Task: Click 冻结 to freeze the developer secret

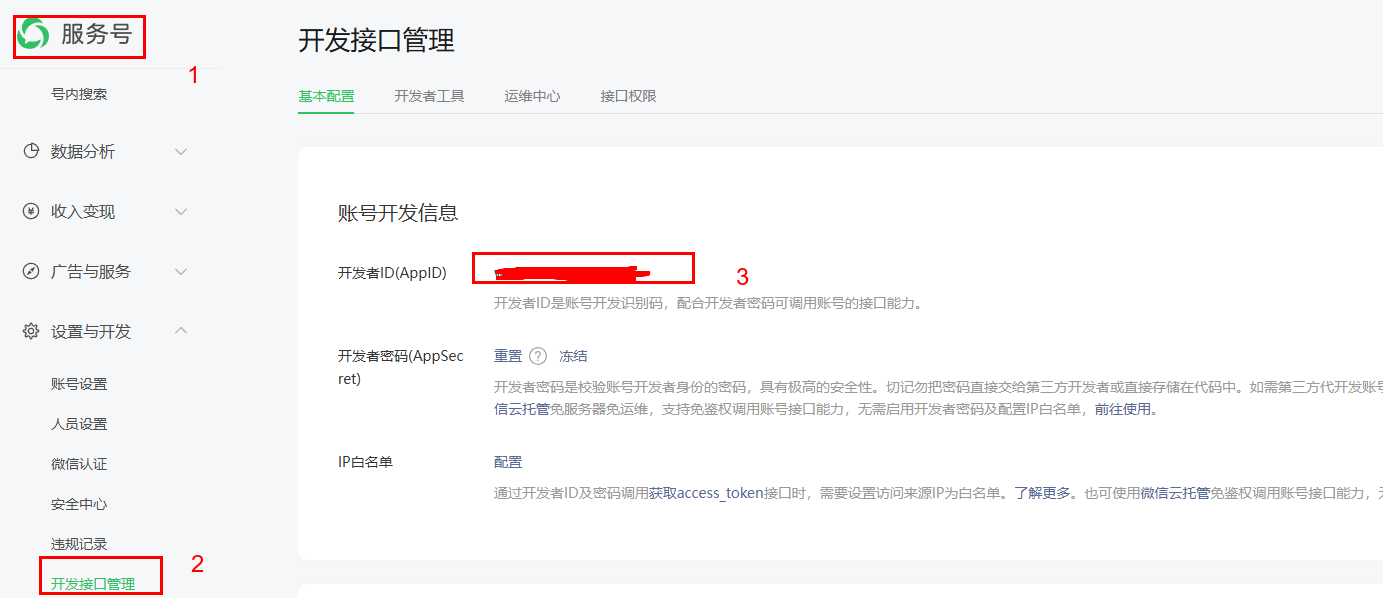Action: 573,356
